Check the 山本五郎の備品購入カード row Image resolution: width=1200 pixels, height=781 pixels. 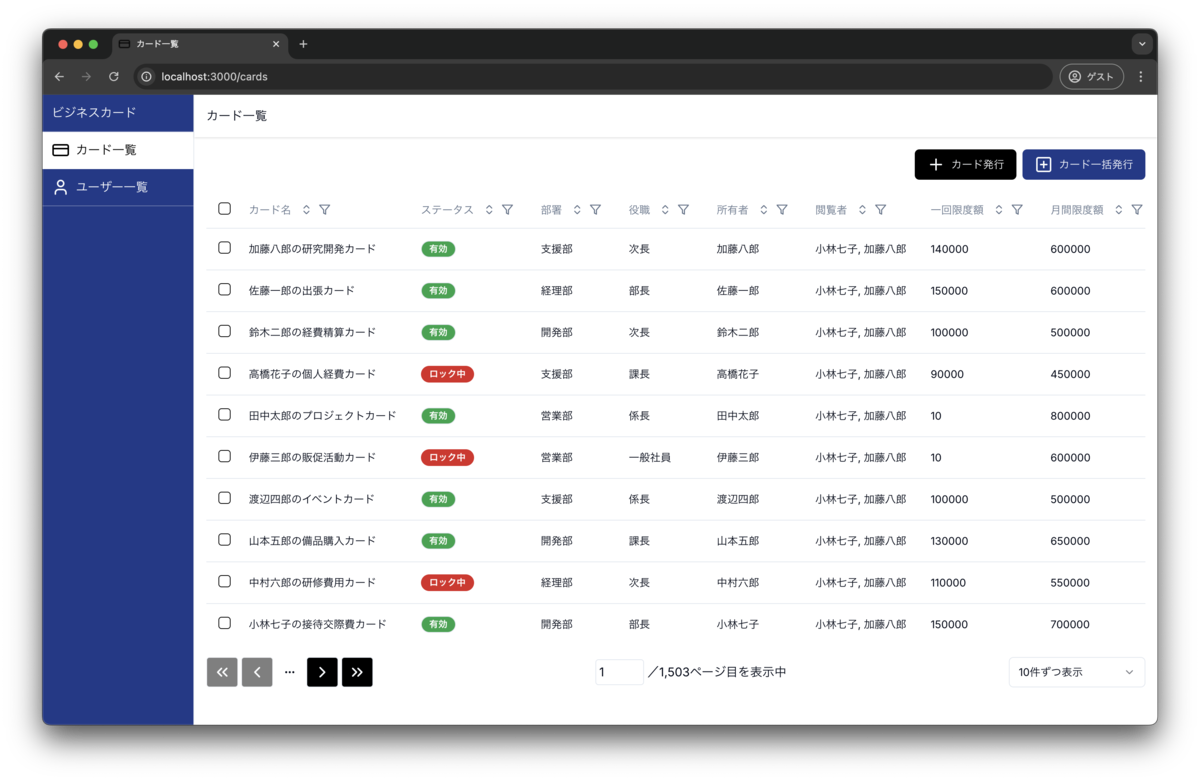click(x=224, y=540)
